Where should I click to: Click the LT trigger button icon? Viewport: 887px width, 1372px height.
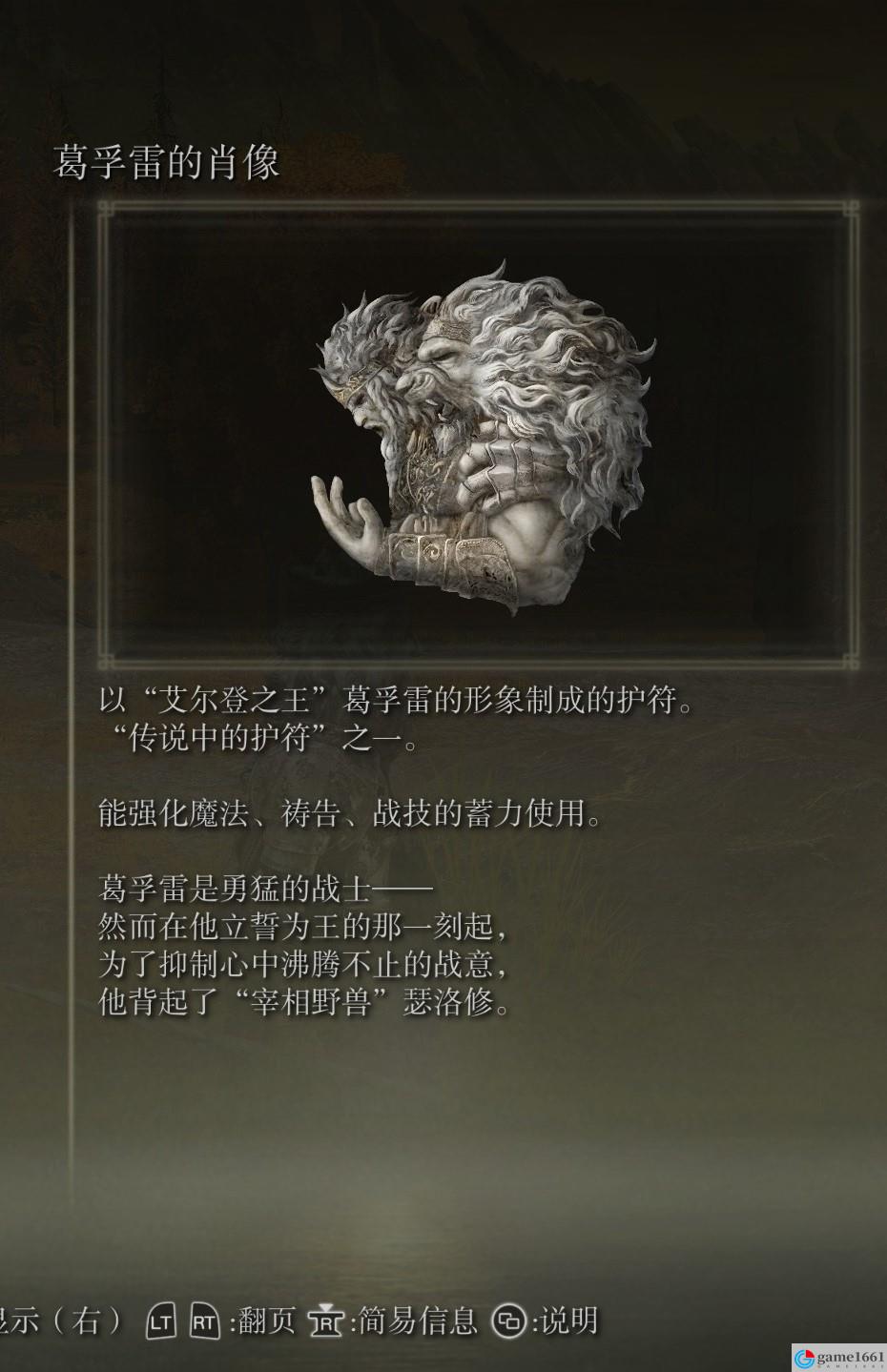click(162, 1321)
